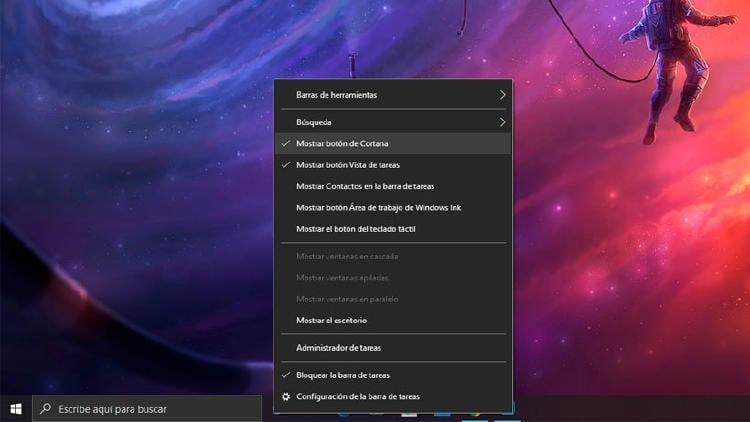This screenshot has height=422, width=750.
Task: Enable Windows Ink workspace button option
Action: 378,208
